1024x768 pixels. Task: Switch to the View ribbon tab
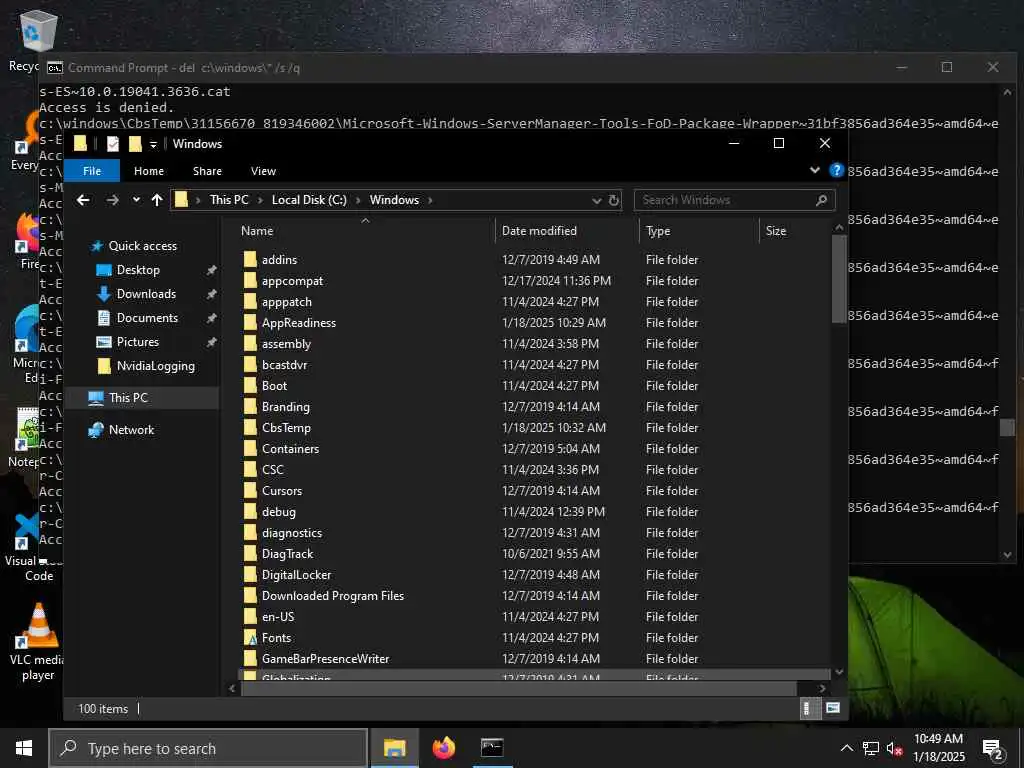click(x=263, y=170)
